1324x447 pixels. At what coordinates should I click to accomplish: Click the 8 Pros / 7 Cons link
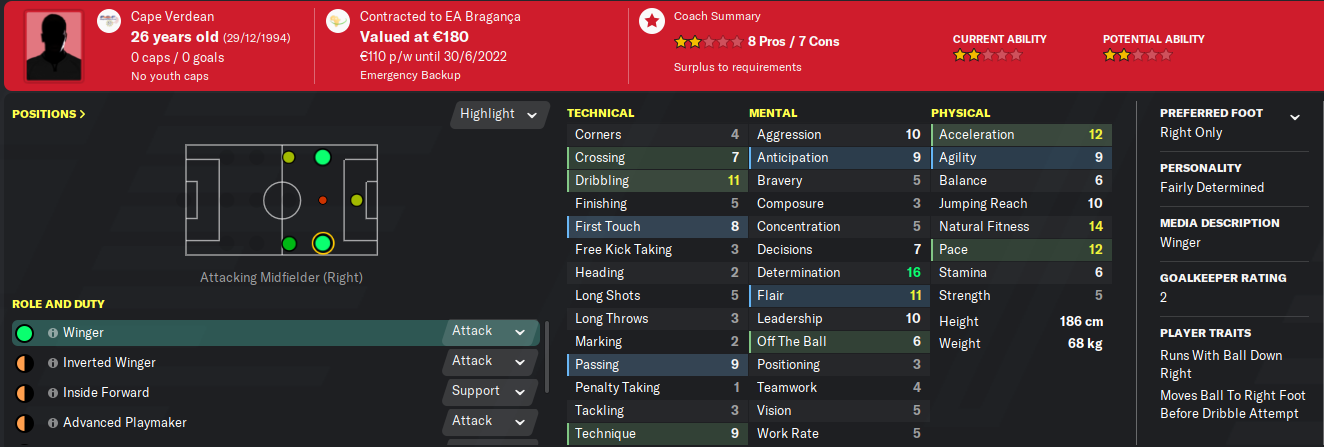click(793, 42)
